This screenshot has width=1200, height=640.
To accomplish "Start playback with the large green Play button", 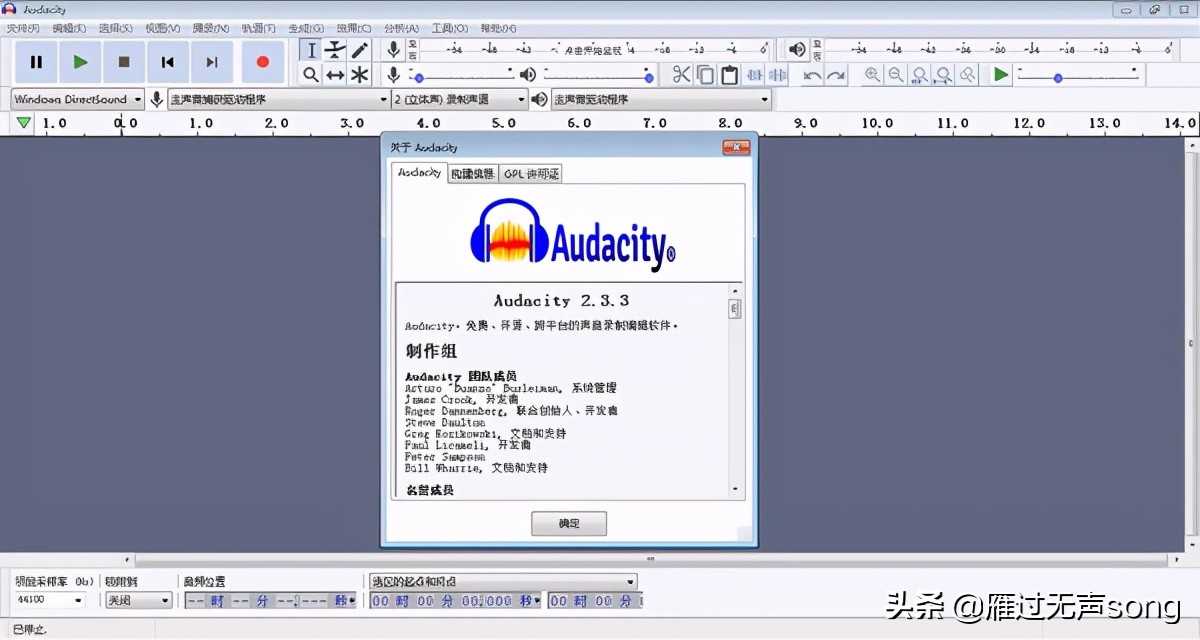I will (x=80, y=62).
